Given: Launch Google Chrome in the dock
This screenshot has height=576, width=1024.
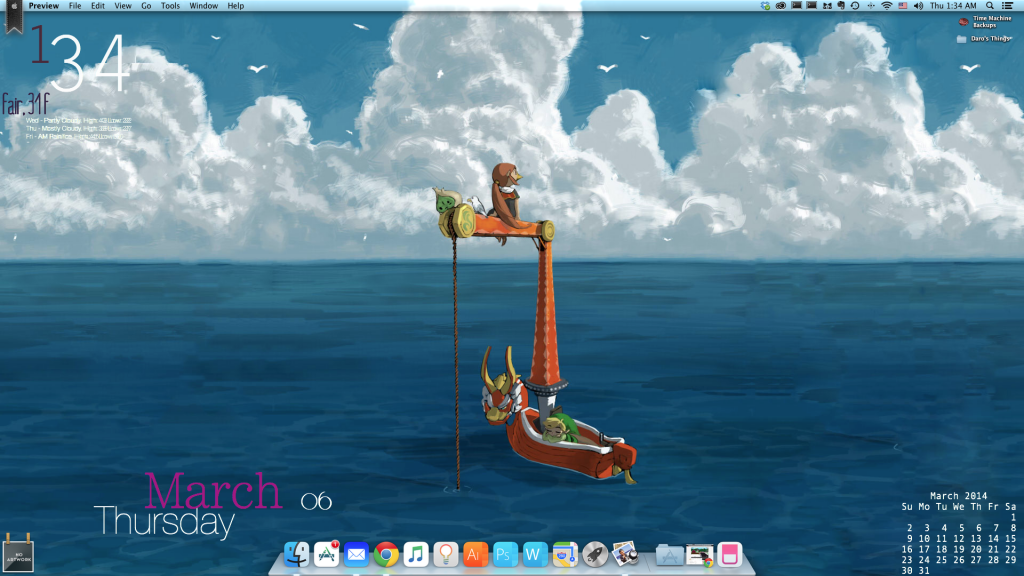Looking at the screenshot, I should [386, 554].
